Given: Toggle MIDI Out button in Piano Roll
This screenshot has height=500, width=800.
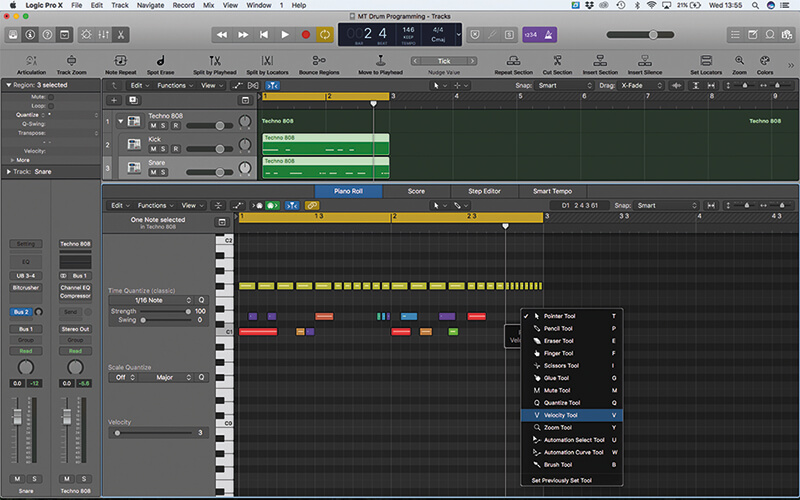Looking at the screenshot, I should pyautogui.click(x=271, y=206).
